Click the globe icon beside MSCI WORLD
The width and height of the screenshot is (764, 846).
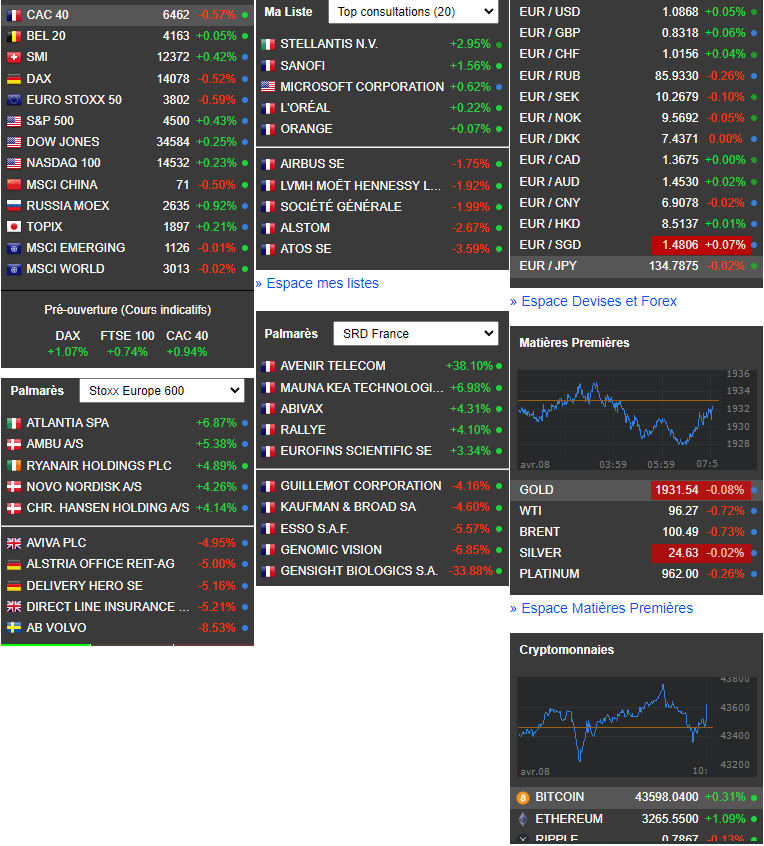coord(13,269)
